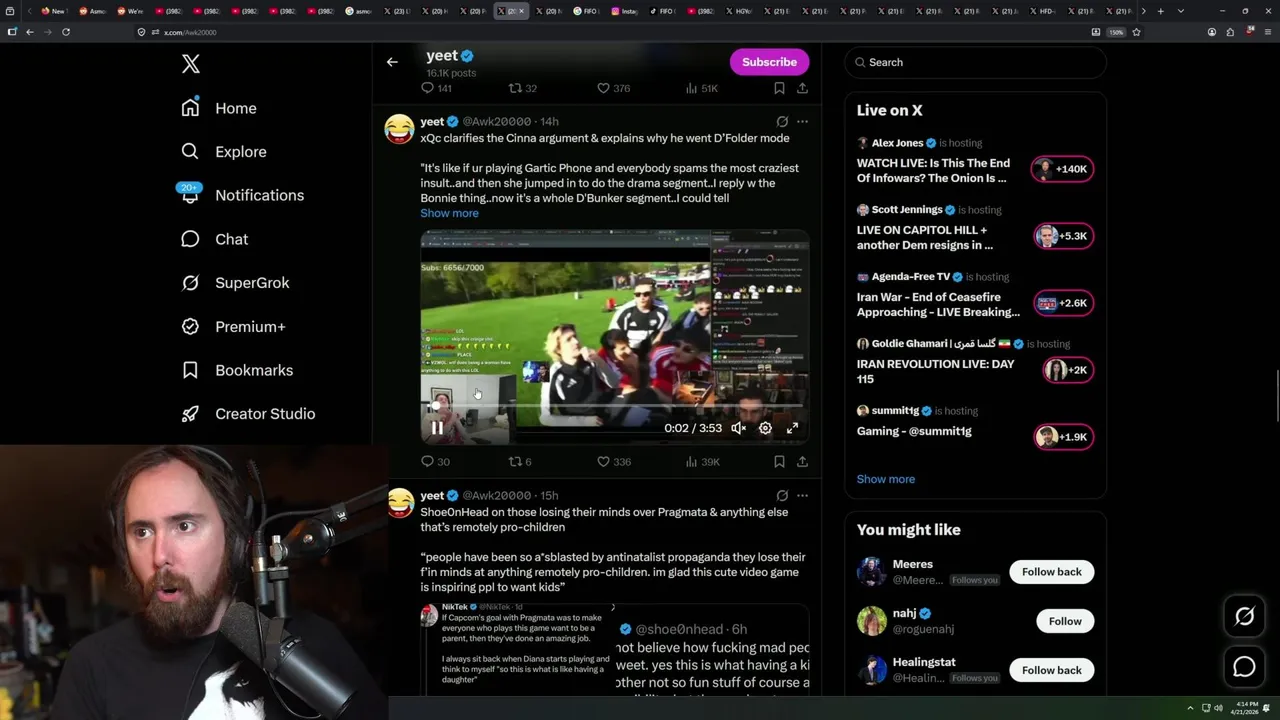Pause the video in the post

pyautogui.click(x=437, y=428)
